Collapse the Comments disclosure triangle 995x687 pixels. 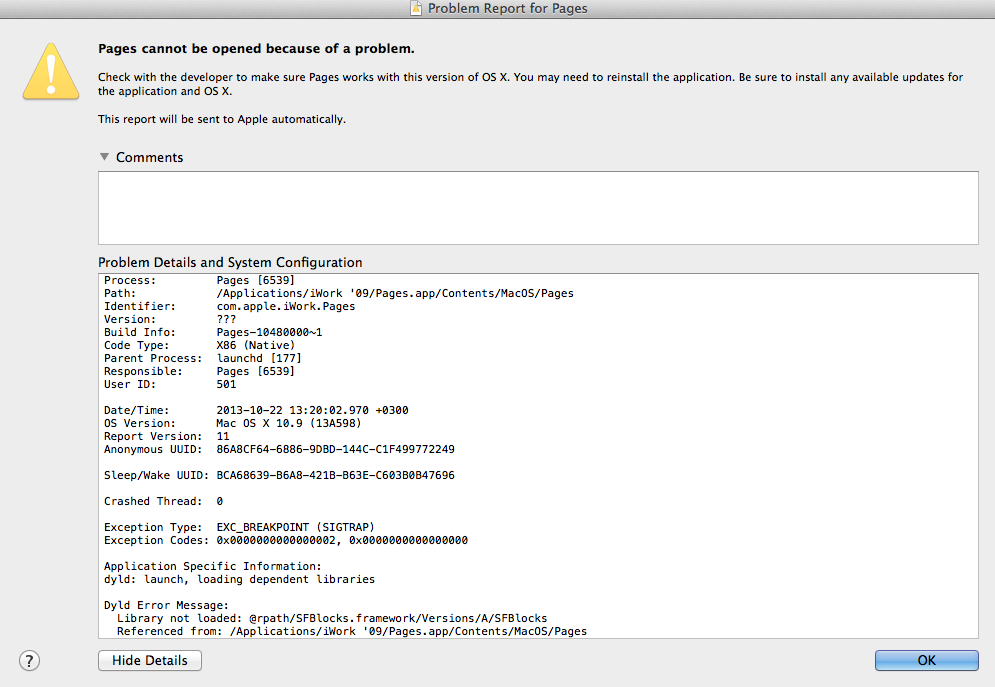105,157
